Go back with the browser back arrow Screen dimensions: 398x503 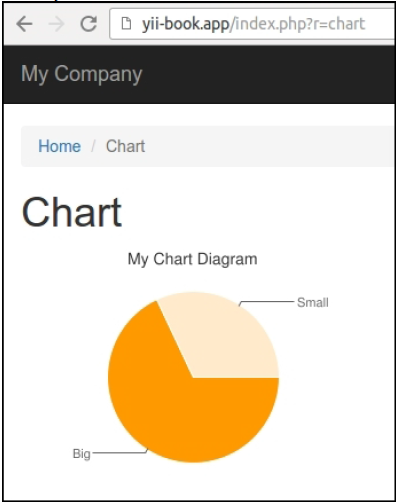(24, 24)
